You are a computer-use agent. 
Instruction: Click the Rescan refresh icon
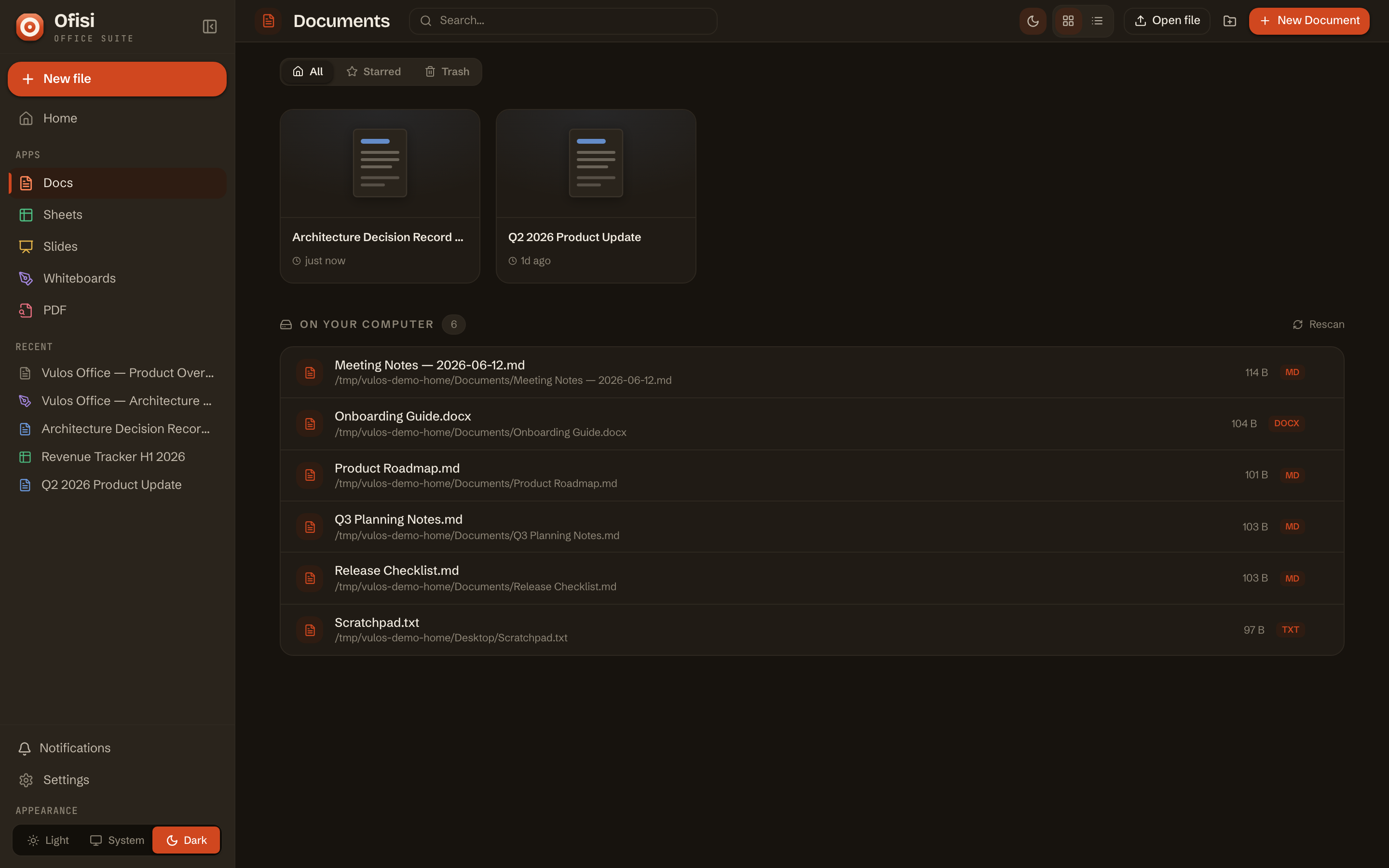point(1298,325)
